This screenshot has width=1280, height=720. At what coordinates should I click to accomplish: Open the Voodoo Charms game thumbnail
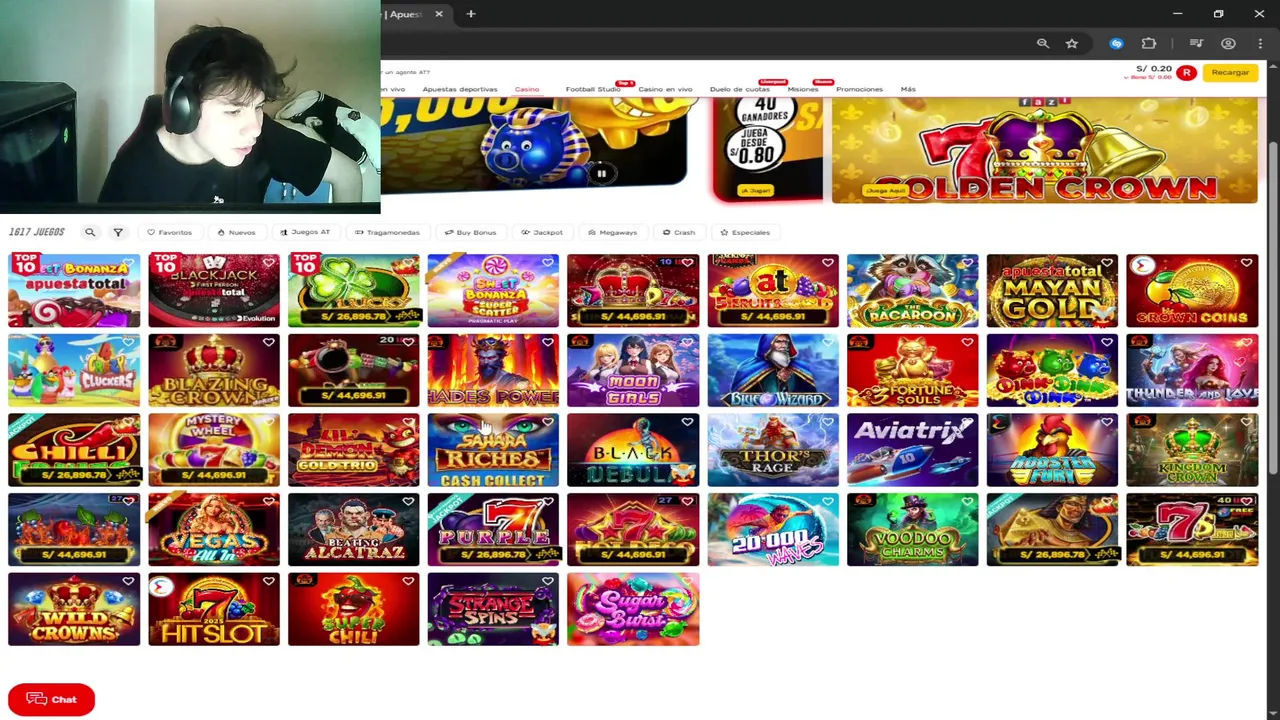[912, 530]
